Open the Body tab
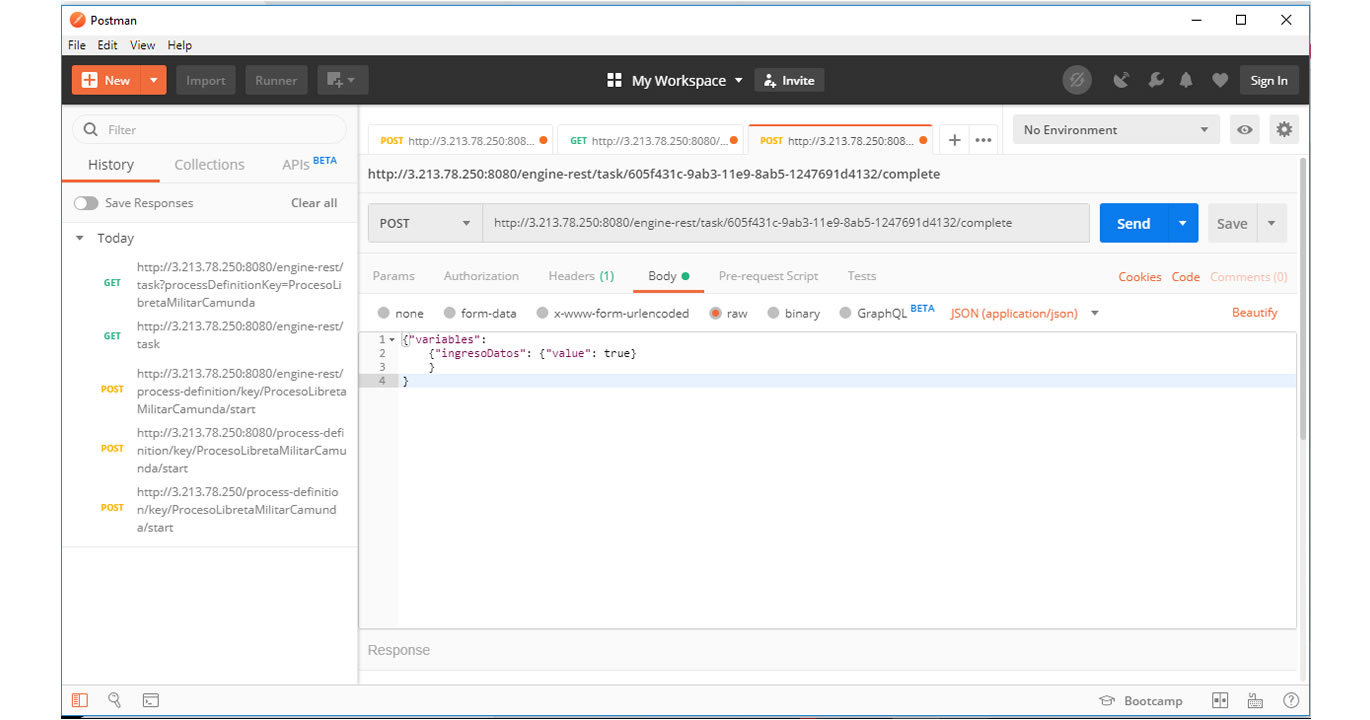 tap(668, 276)
